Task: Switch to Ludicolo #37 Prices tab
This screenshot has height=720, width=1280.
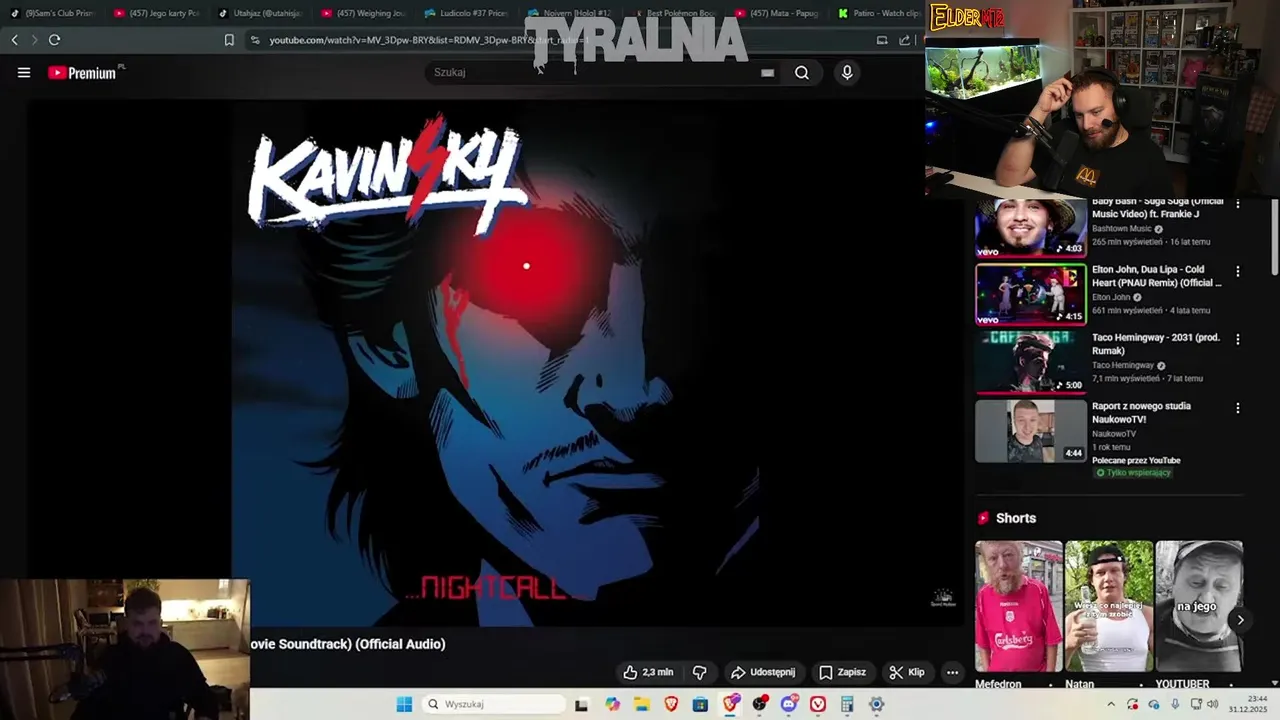Action: click(x=466, y=13)
